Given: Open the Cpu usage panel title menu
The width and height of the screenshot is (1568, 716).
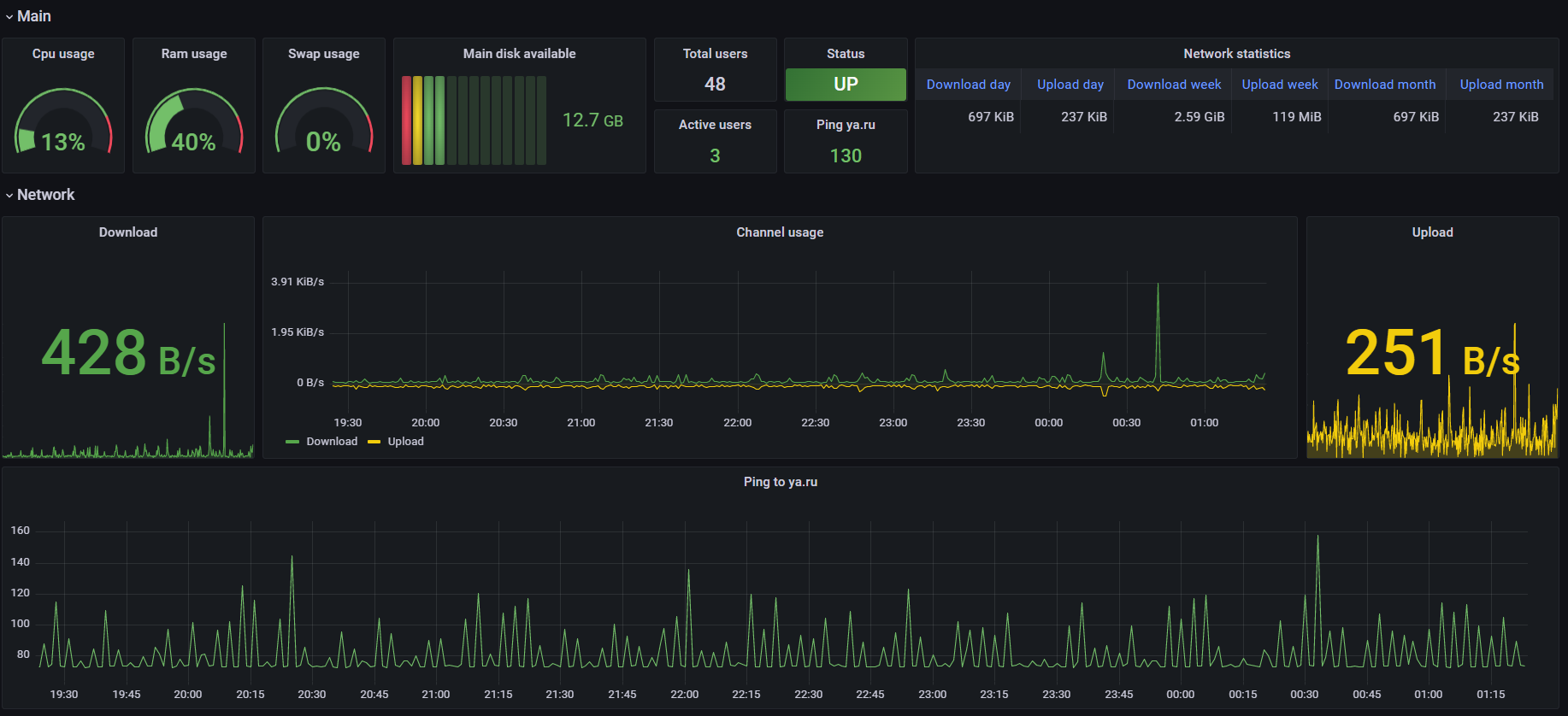Looking at the screenshot, I should 63,54.
